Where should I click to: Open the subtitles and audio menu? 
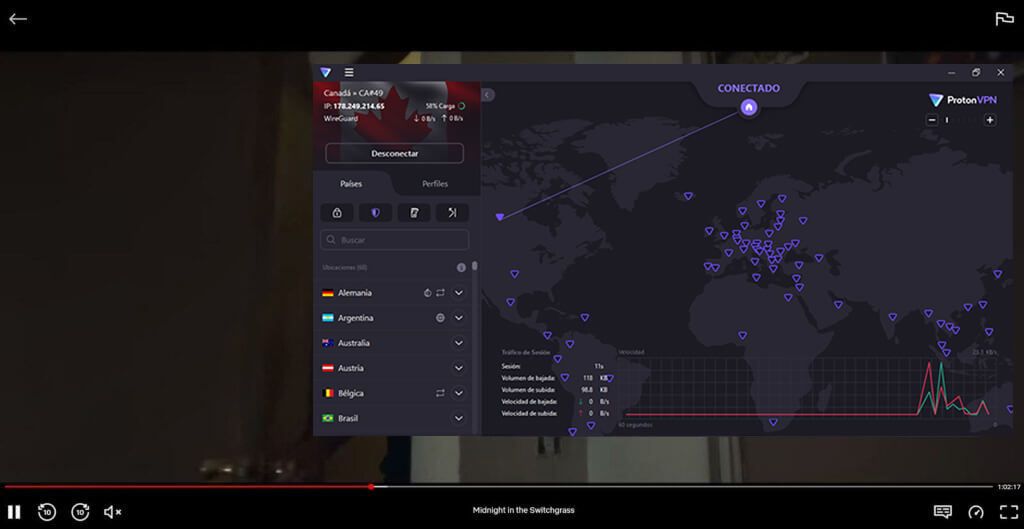pos(942,511)
